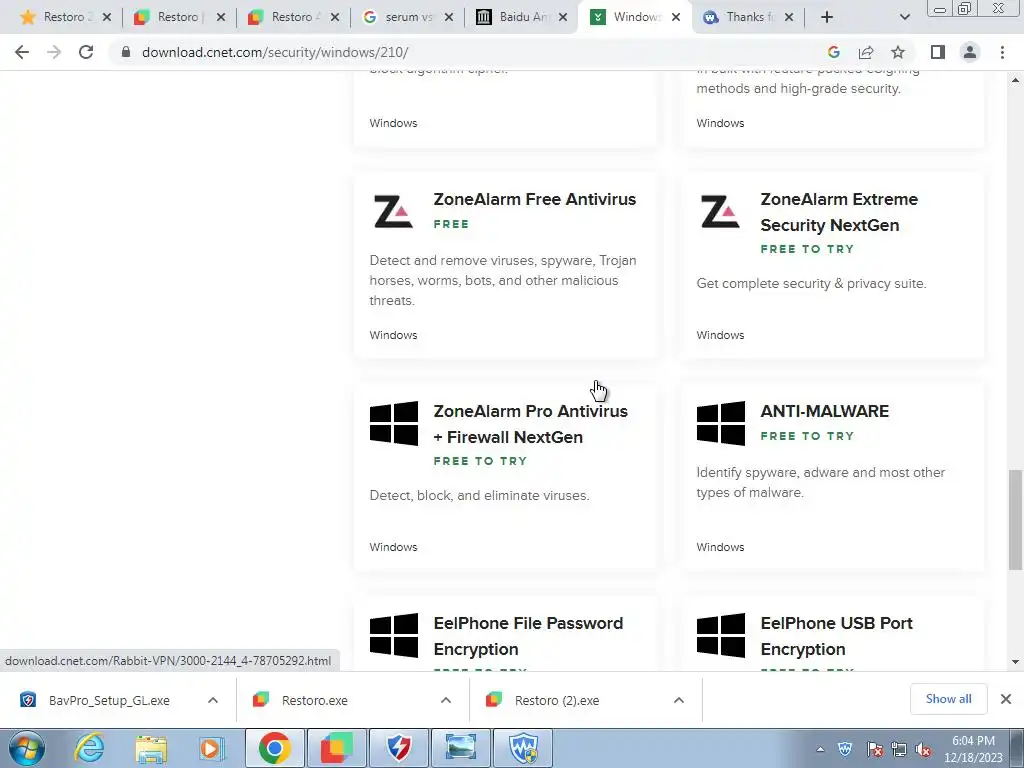
Task: Click FREE TO TRY under ANTI-MALWARE
Action: pyautogui.click(x=807, y=436)
